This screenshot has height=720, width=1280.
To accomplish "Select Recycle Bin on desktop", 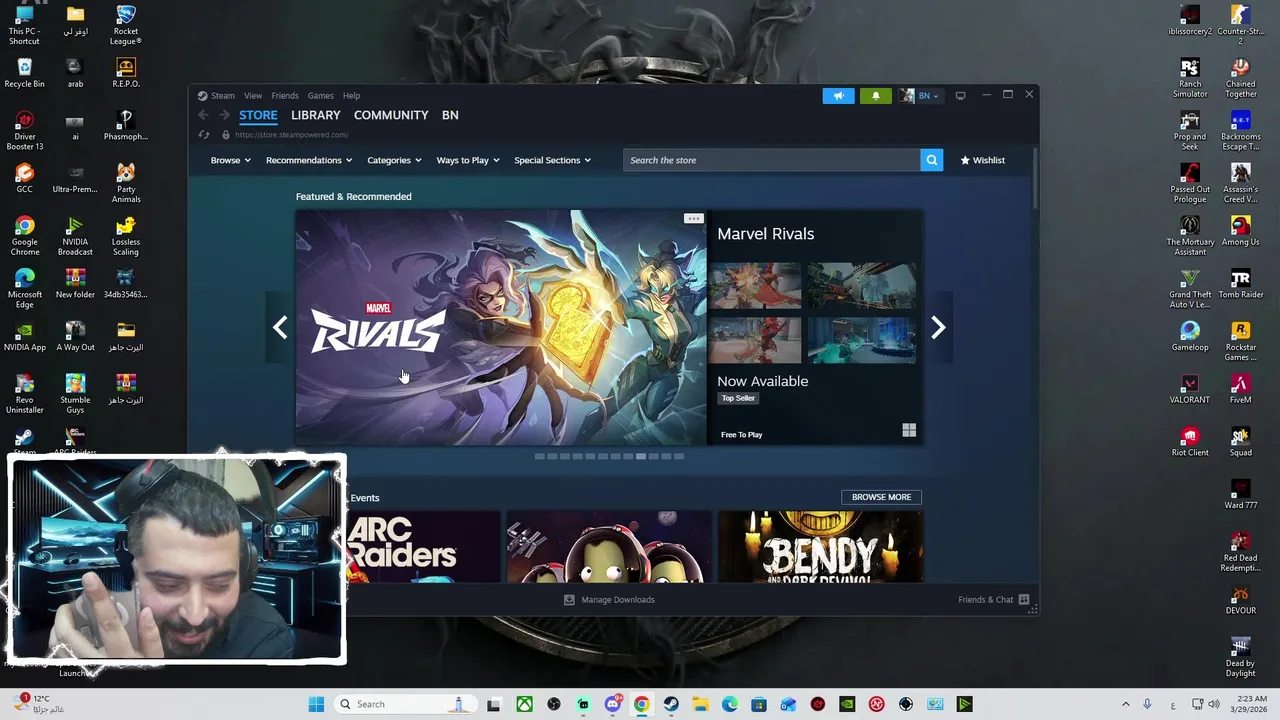I will tap(25, 73).
